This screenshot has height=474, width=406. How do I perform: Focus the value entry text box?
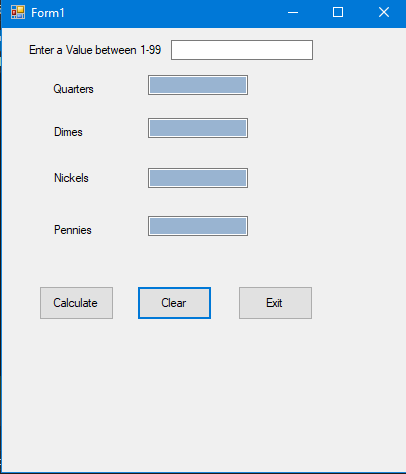click(x=242, y=50)
